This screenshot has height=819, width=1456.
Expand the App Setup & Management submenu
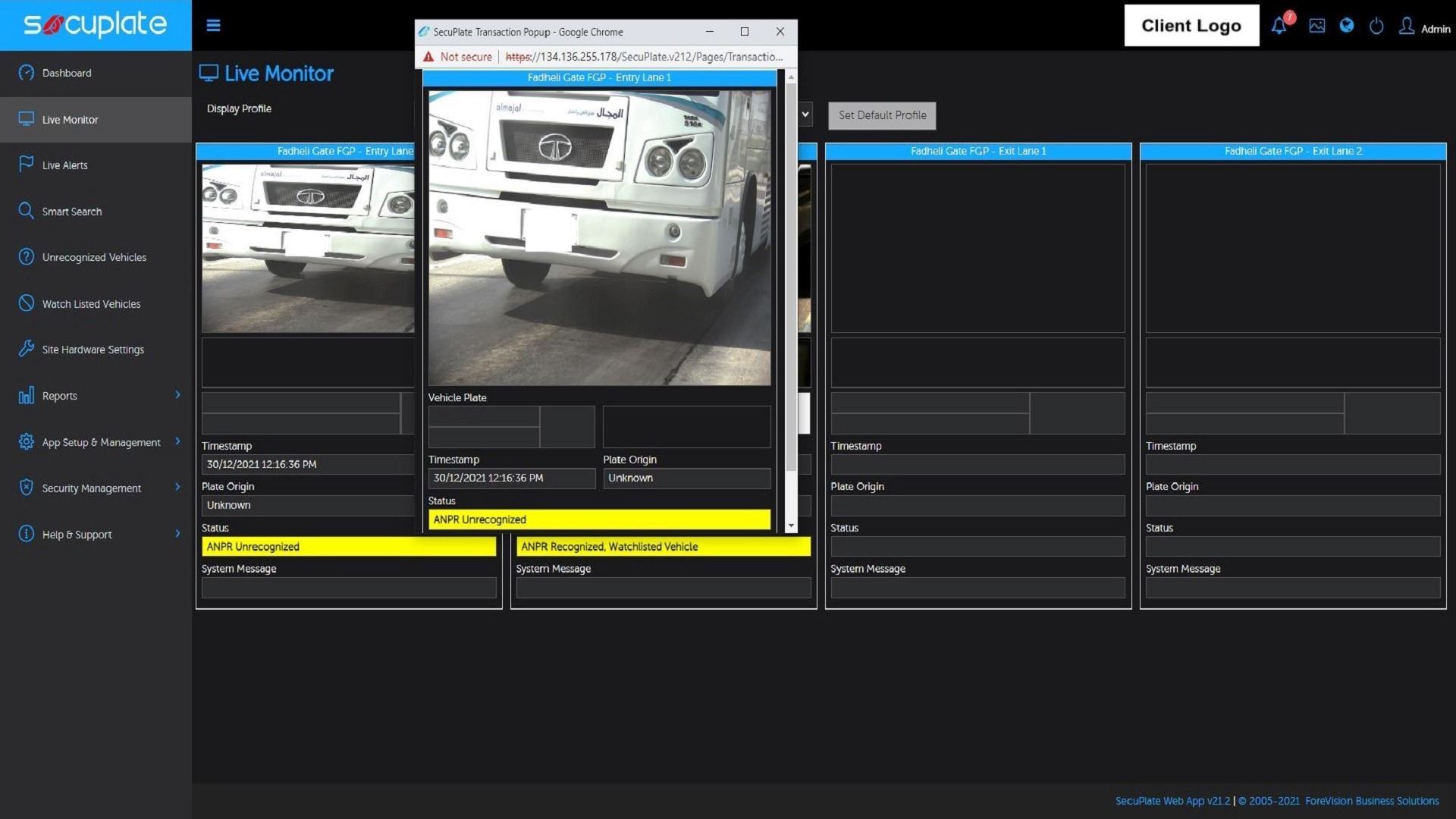click(x=177, y=441)
